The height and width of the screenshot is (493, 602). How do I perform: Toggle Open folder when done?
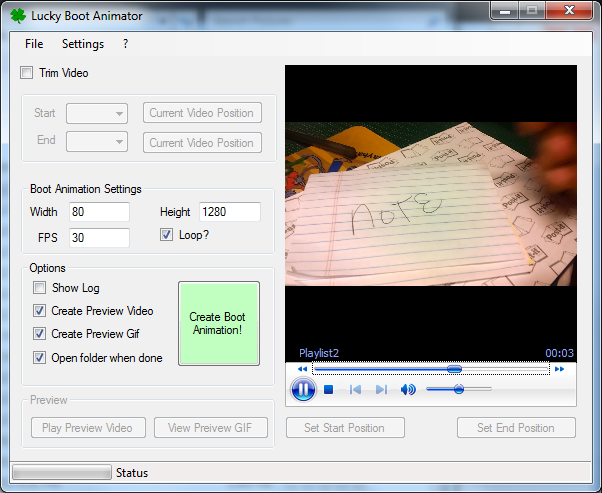pyautogui.click(x=39, y=357)
